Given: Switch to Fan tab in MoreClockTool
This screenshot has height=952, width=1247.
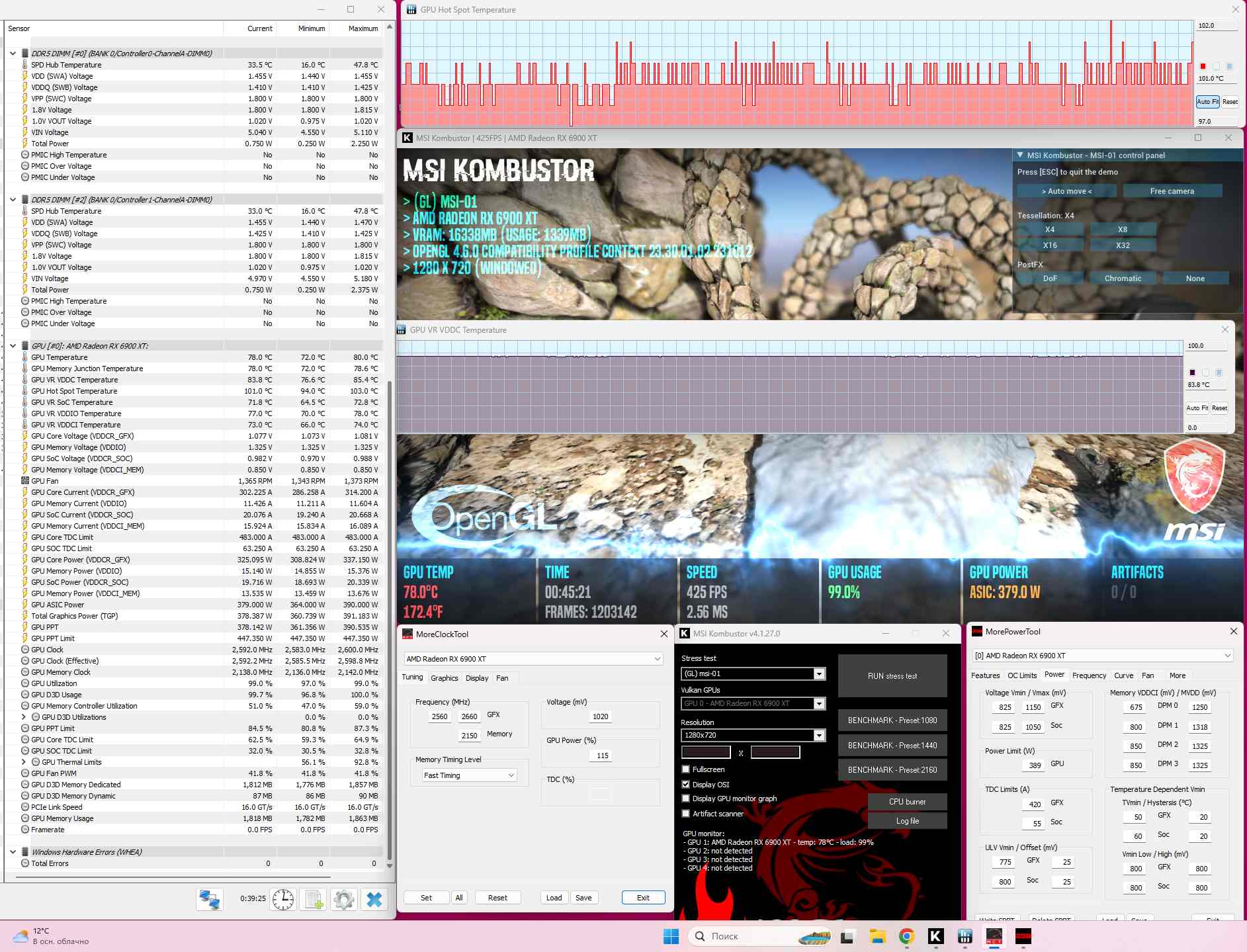Looking at the screenshot, I should 502,678.
